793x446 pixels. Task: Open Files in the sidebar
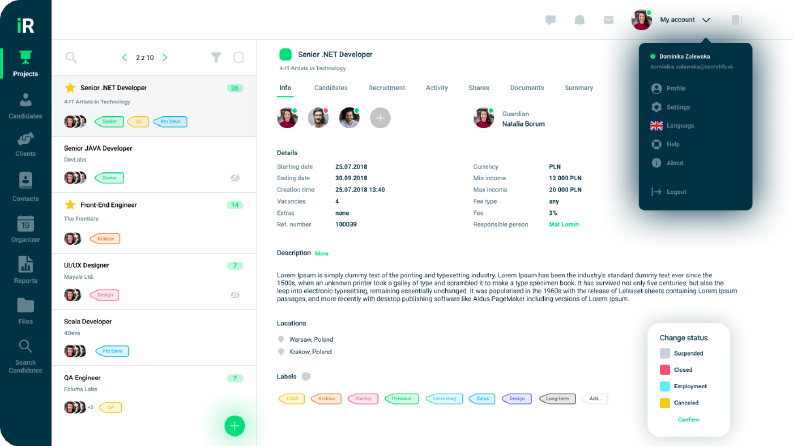click(25, 311)
